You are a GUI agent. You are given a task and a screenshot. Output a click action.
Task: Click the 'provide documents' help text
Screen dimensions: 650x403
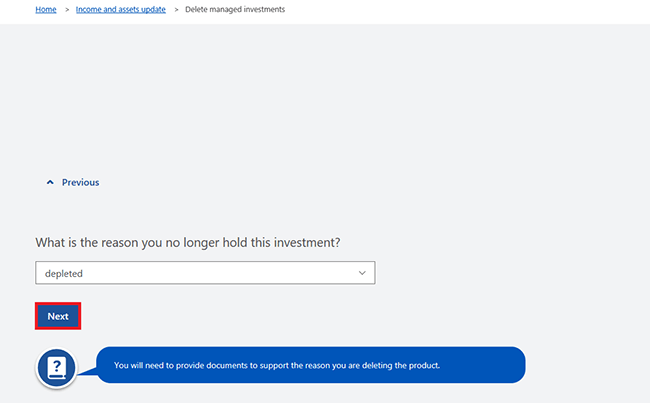click(x=277, y=365)
